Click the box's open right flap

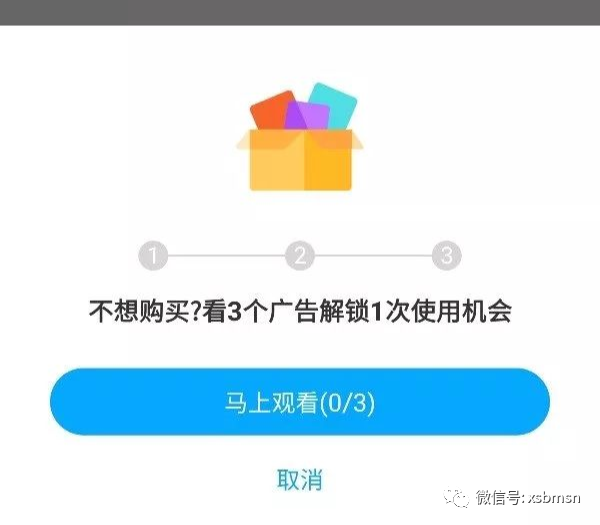coord(357,140)
